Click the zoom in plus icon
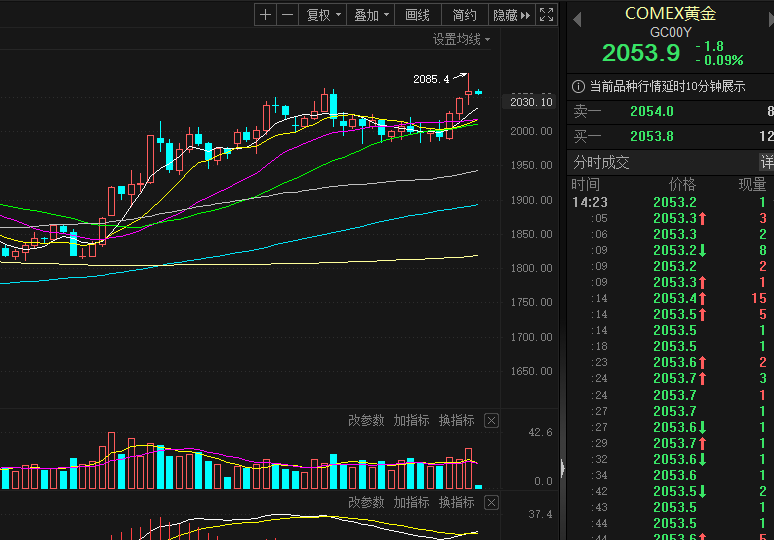The image size is (774, 540). click(x=265, y=15)
